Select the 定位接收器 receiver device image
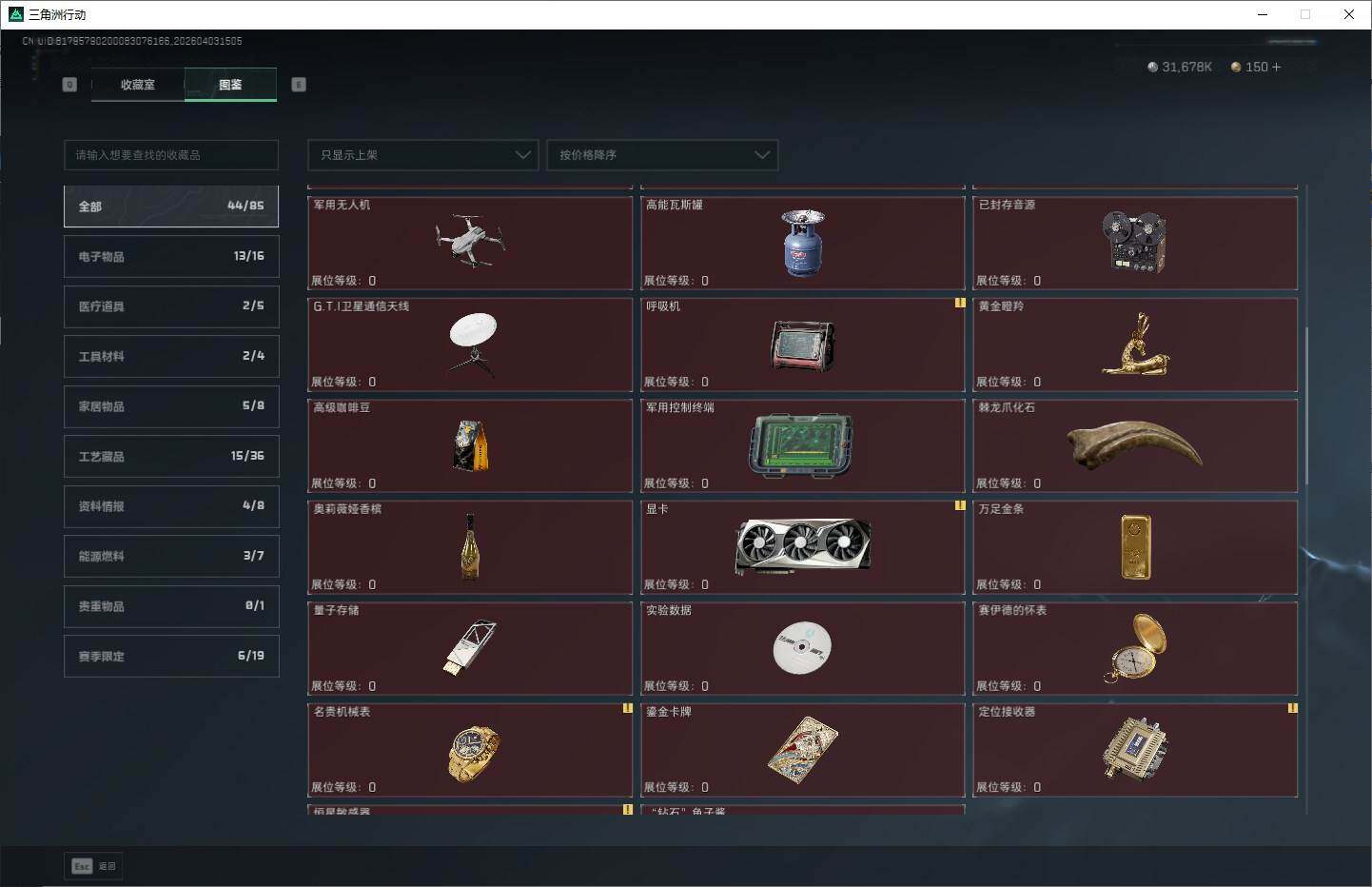The image size is (1372, 887). pyautogui.click(x=1135, y=749)
